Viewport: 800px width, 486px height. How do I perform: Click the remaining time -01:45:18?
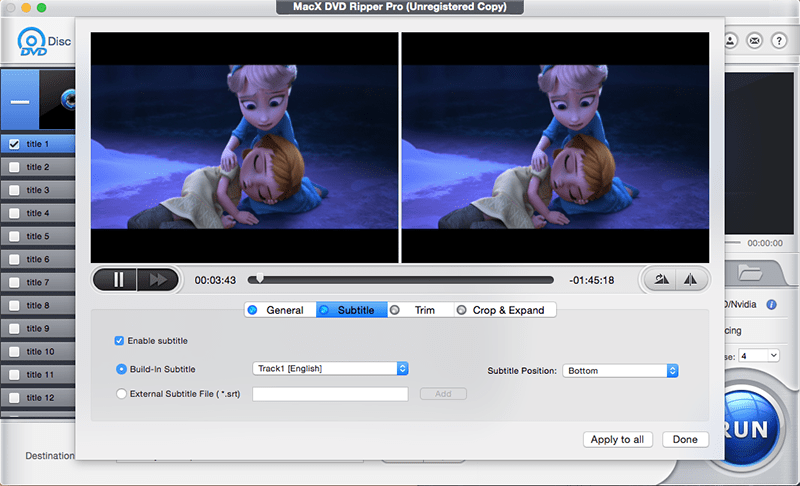tap(592, 280)
